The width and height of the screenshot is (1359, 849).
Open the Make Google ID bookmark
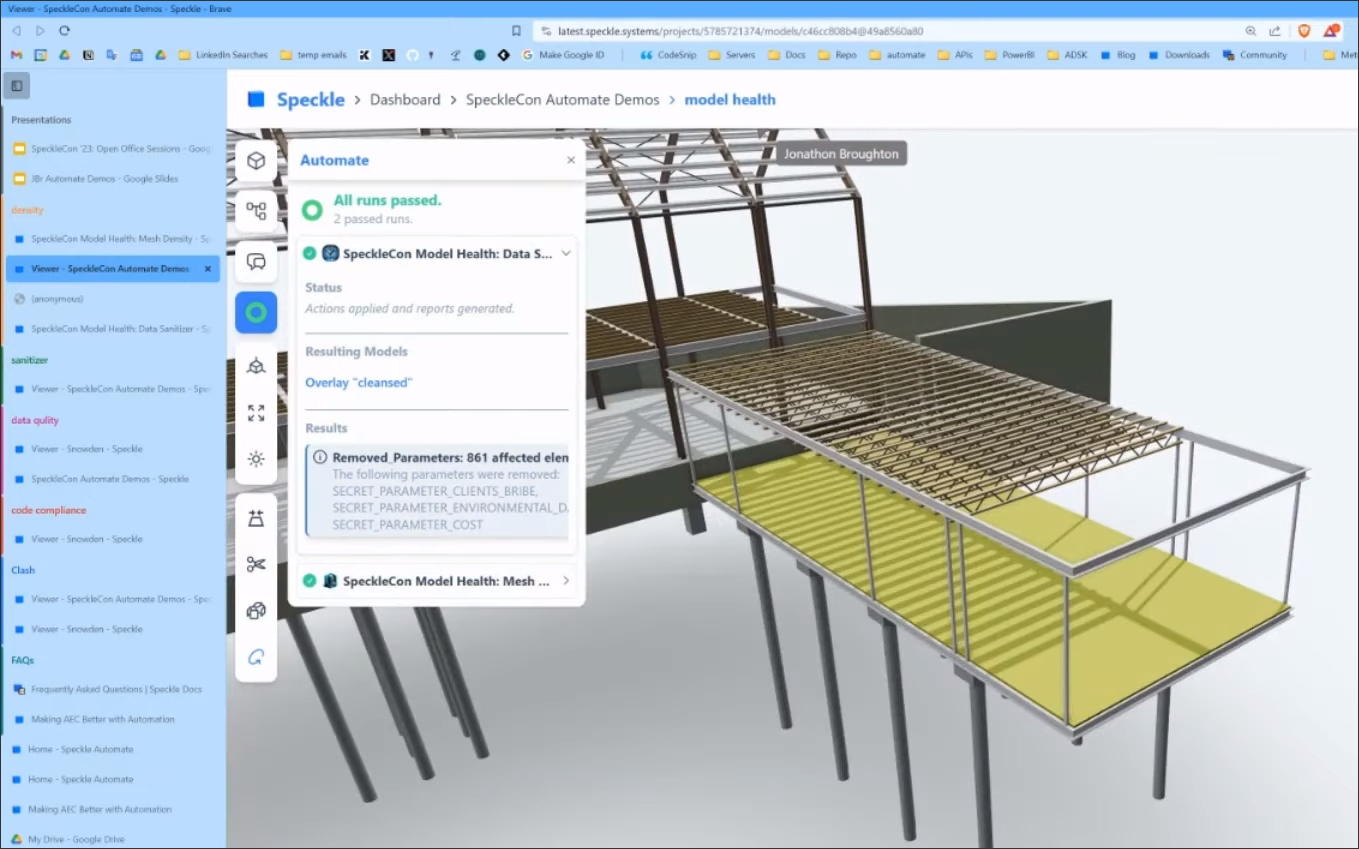tap(563, 55)
